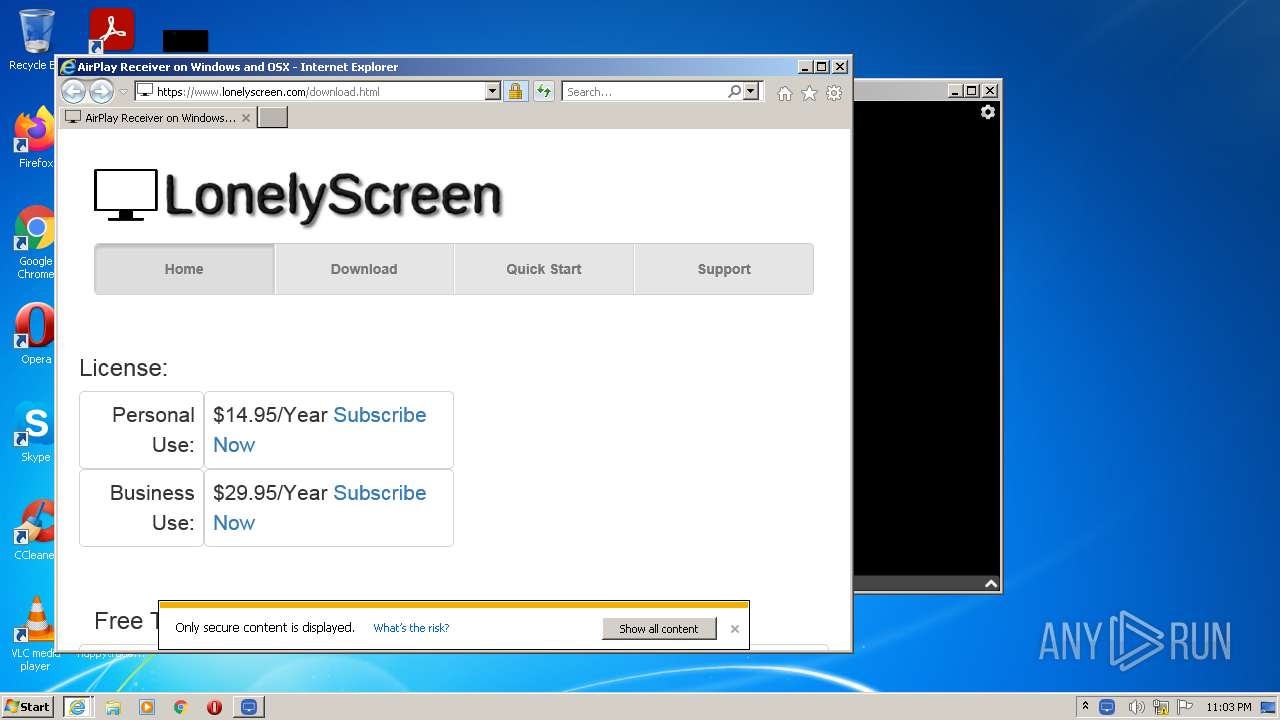Open the network tray icon
This screenshot has height=720, width=1280.
click(1161, 707)
